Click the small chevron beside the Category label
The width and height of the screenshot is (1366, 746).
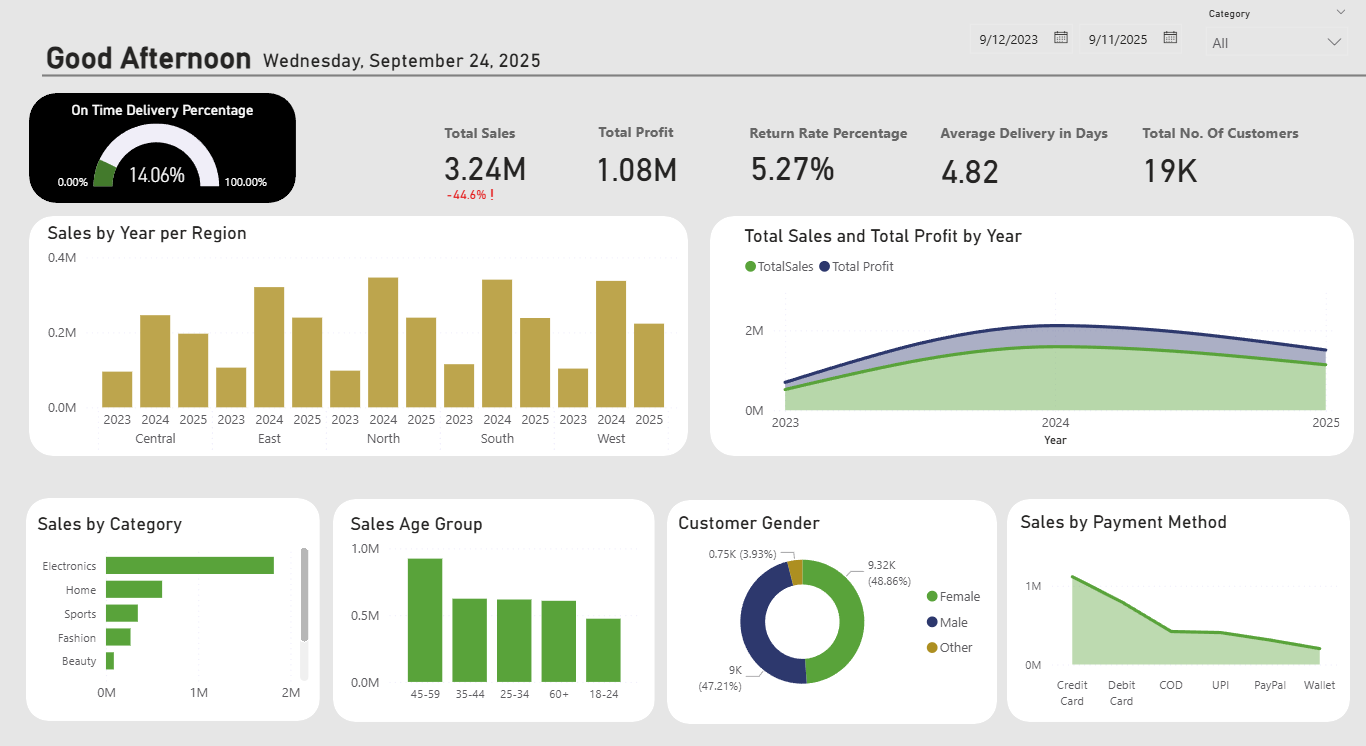(1341, 12)
